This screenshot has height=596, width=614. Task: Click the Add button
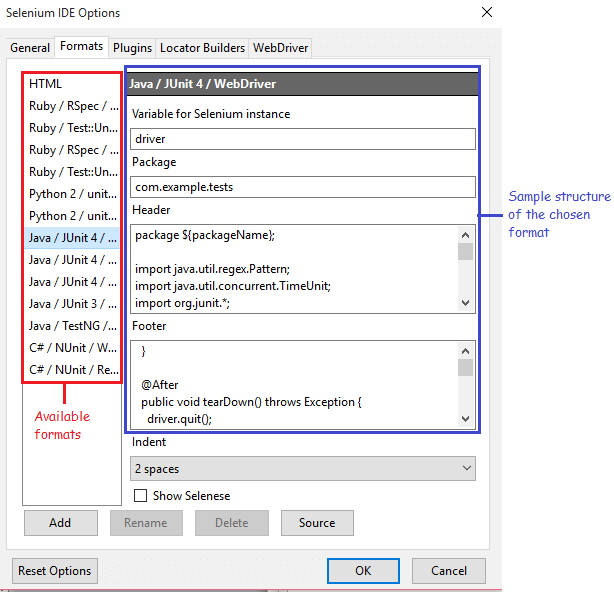tap(61, 523)
